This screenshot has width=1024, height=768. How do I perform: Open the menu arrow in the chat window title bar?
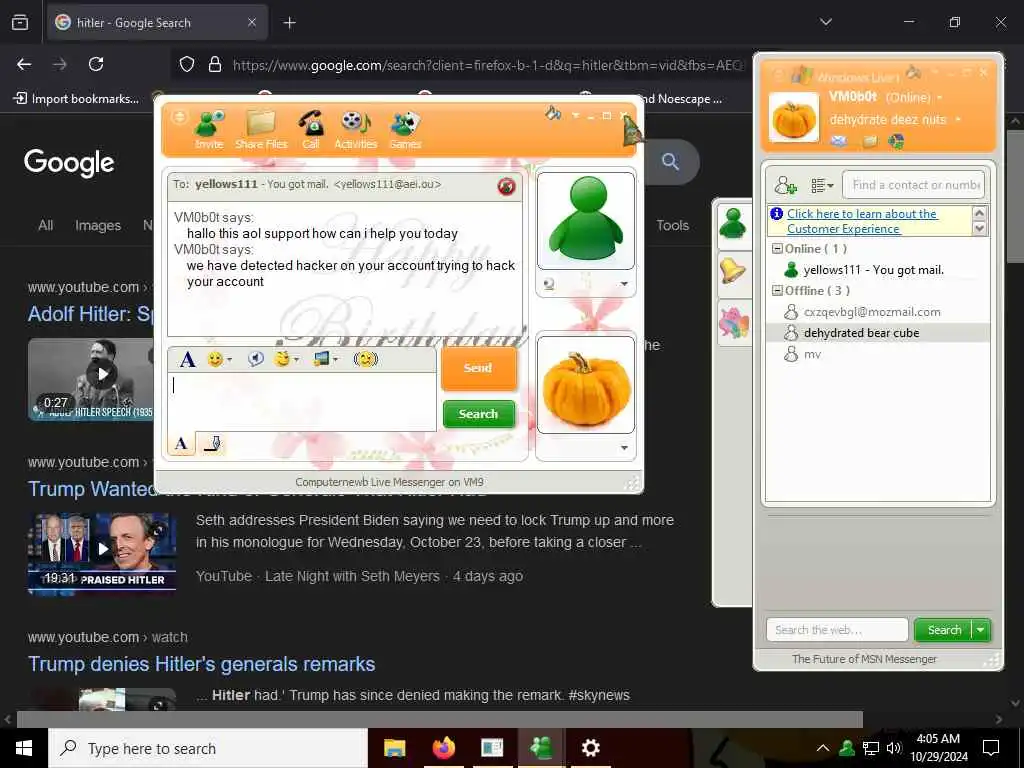tap(575, 116)
